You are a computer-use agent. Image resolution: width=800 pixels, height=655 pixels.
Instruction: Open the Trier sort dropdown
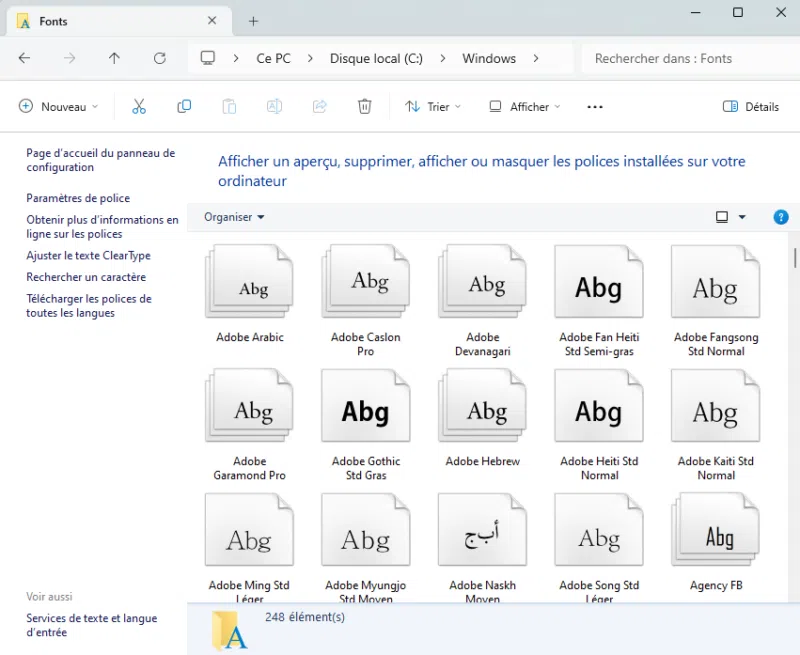click(x=432, y=106)
